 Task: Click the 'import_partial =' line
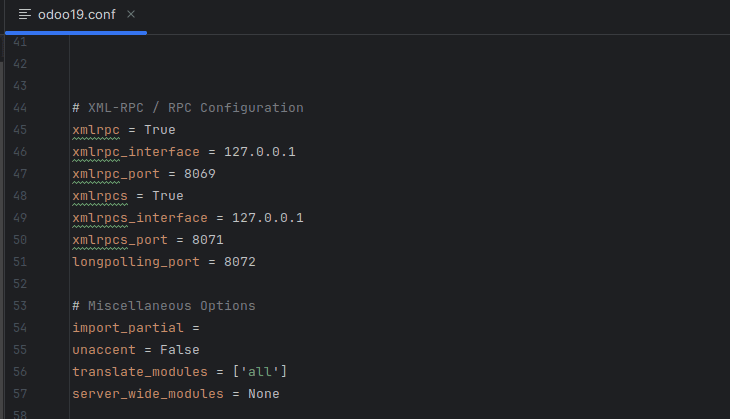136,328
